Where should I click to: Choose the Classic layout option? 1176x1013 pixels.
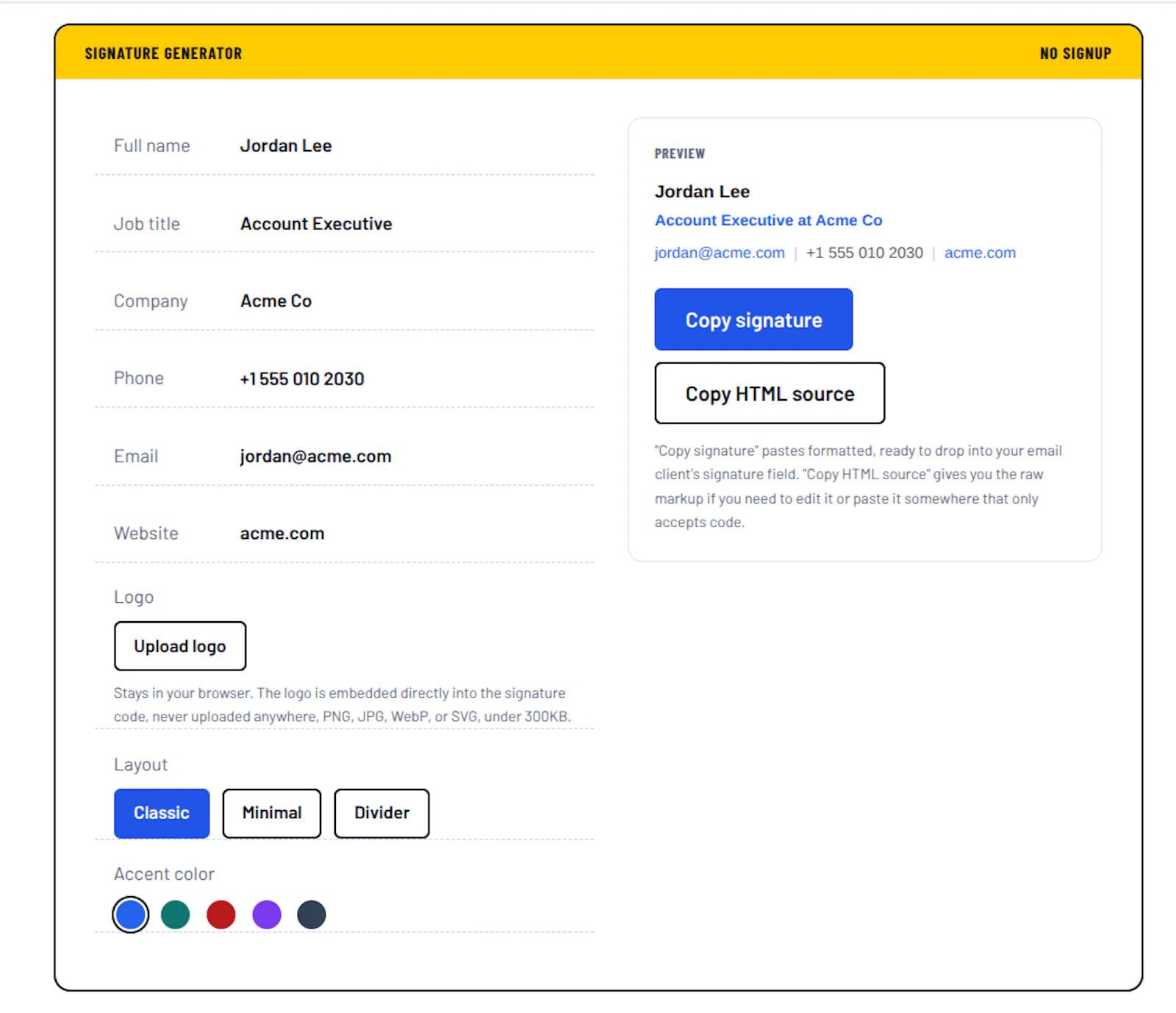[162, 813]
